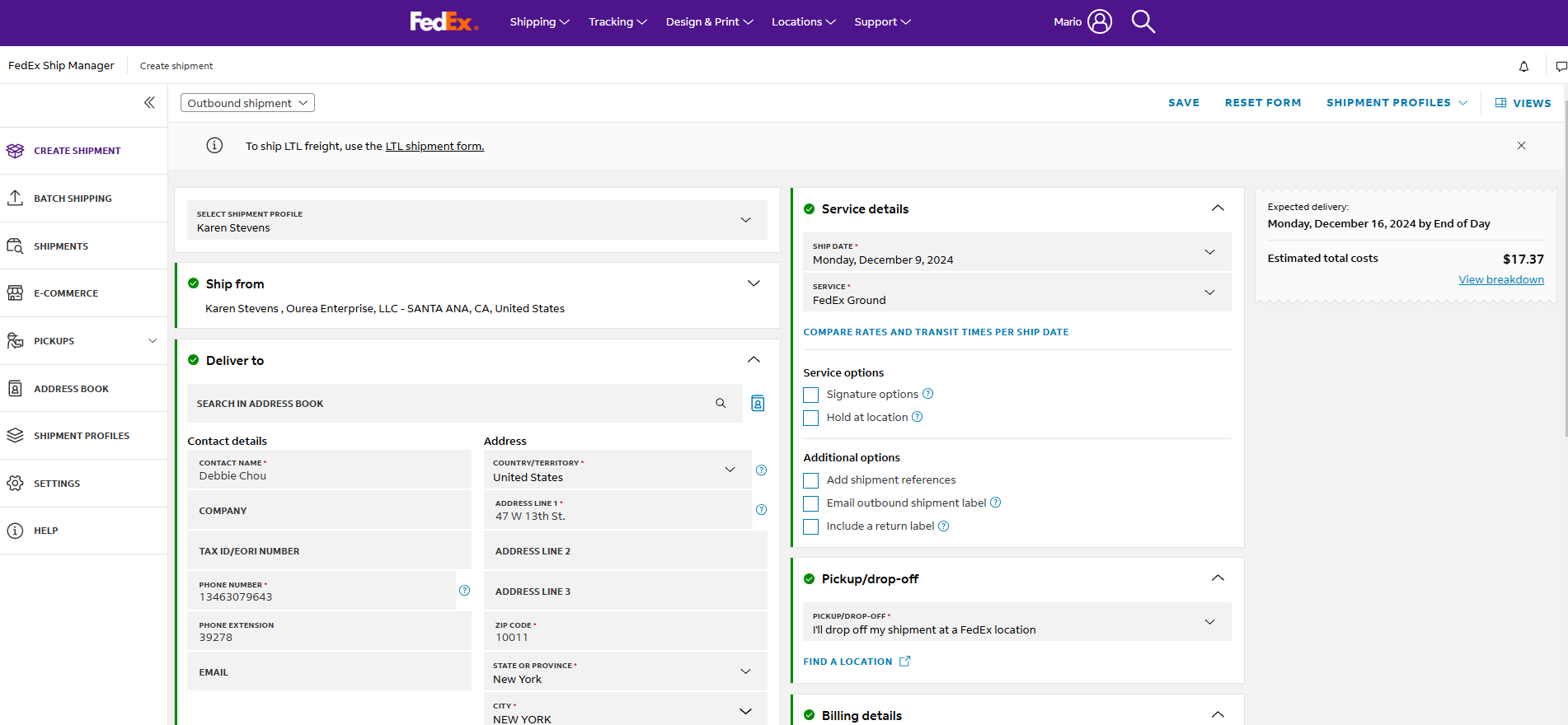Image resolution: width=1568 pixels, height=725 pixels.
Task: Collapse the Service details section
Action: coord(1218,208)
